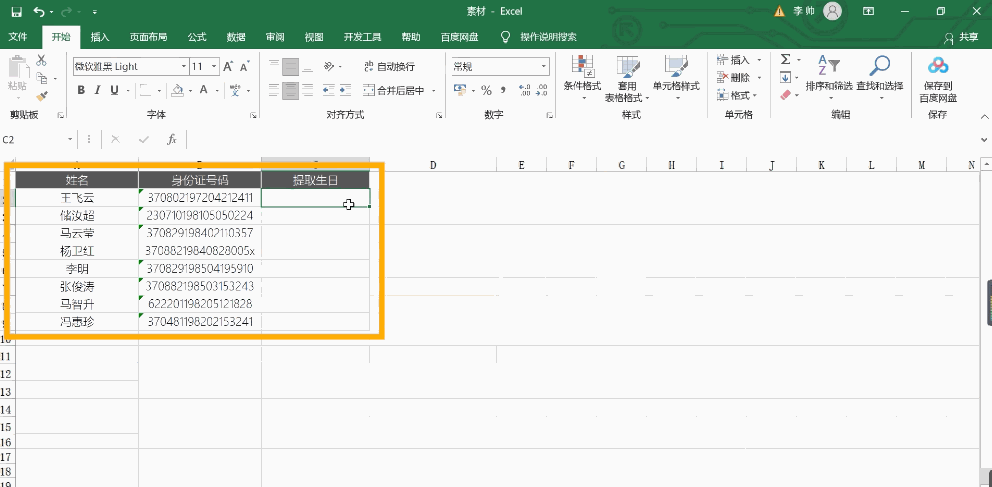Open Format as Table (套用表格格式)
The width and height of the screenshot is (992, 487).
627,79
